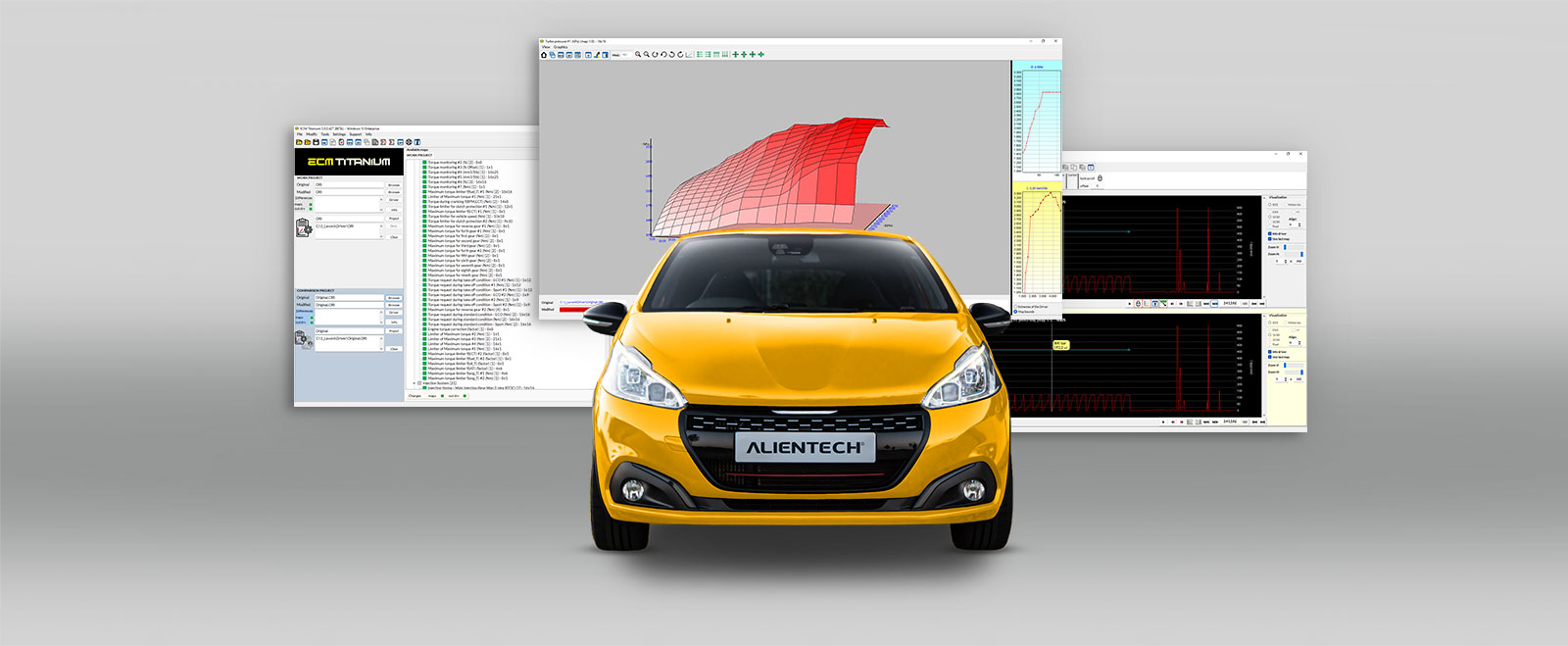The image size is (1568, 646).
Task: Open the File menu in ECM Titanium
Action: pos(300,134)
